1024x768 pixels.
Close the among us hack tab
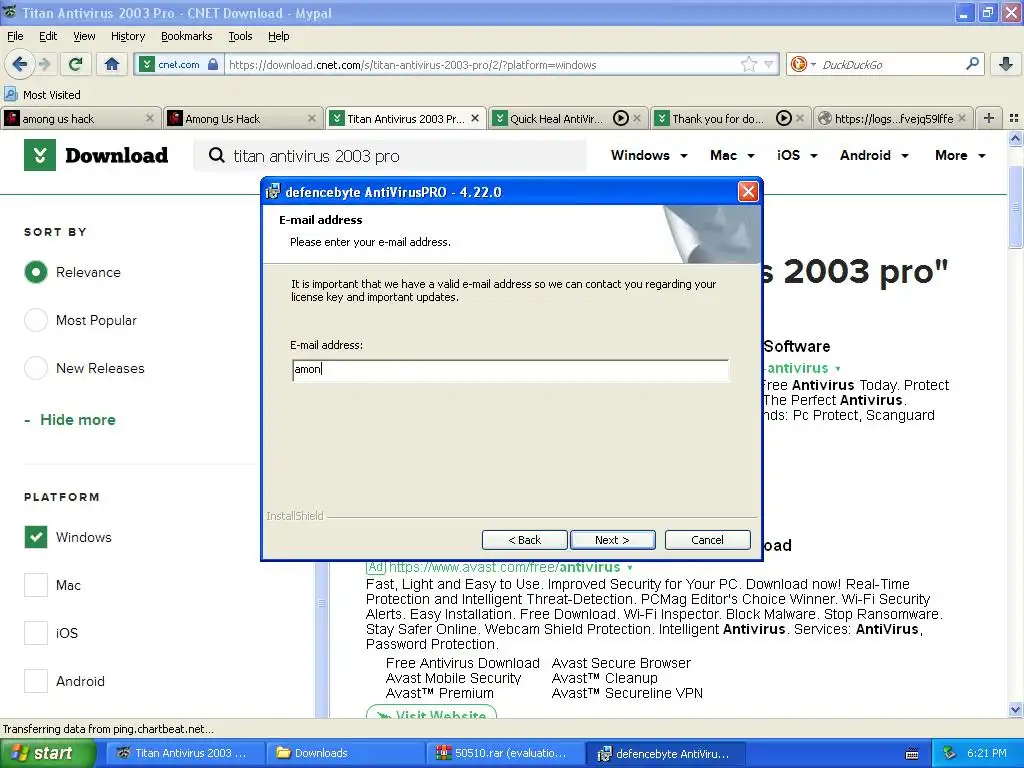click(150, 118)
